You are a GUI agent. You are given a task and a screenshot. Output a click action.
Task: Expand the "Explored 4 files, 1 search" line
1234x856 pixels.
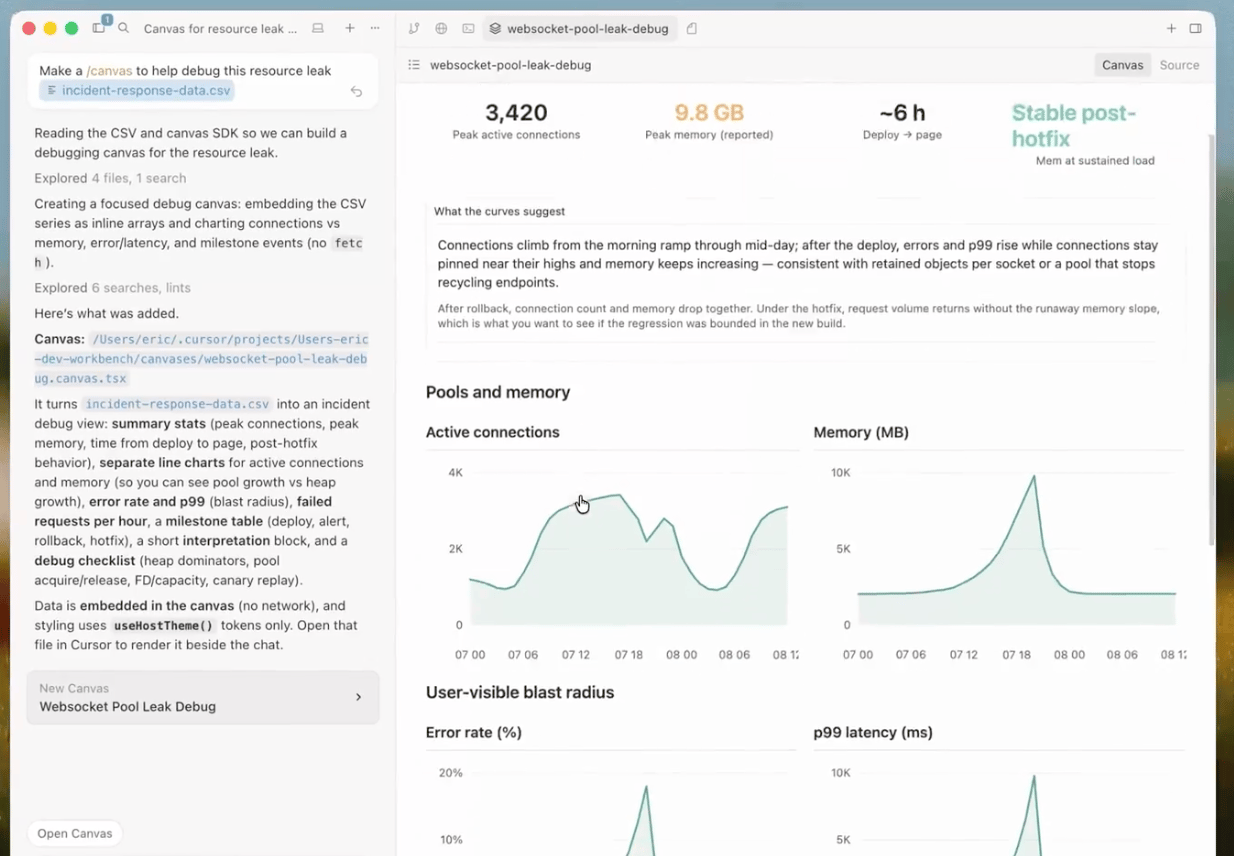coord(110,178)
